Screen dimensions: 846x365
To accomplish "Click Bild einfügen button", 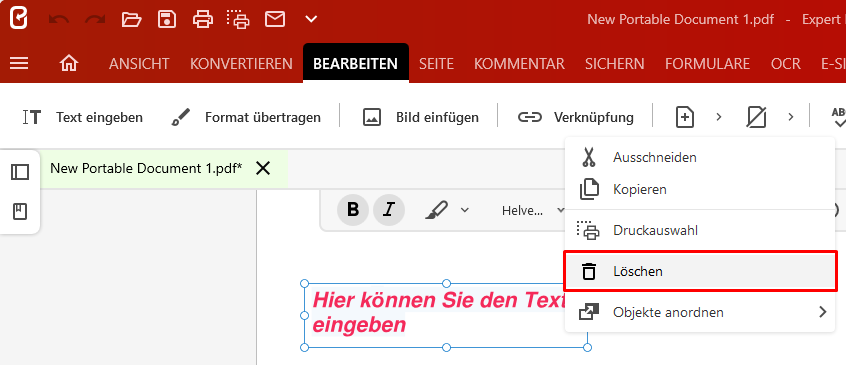I will (x=420, y=117).
